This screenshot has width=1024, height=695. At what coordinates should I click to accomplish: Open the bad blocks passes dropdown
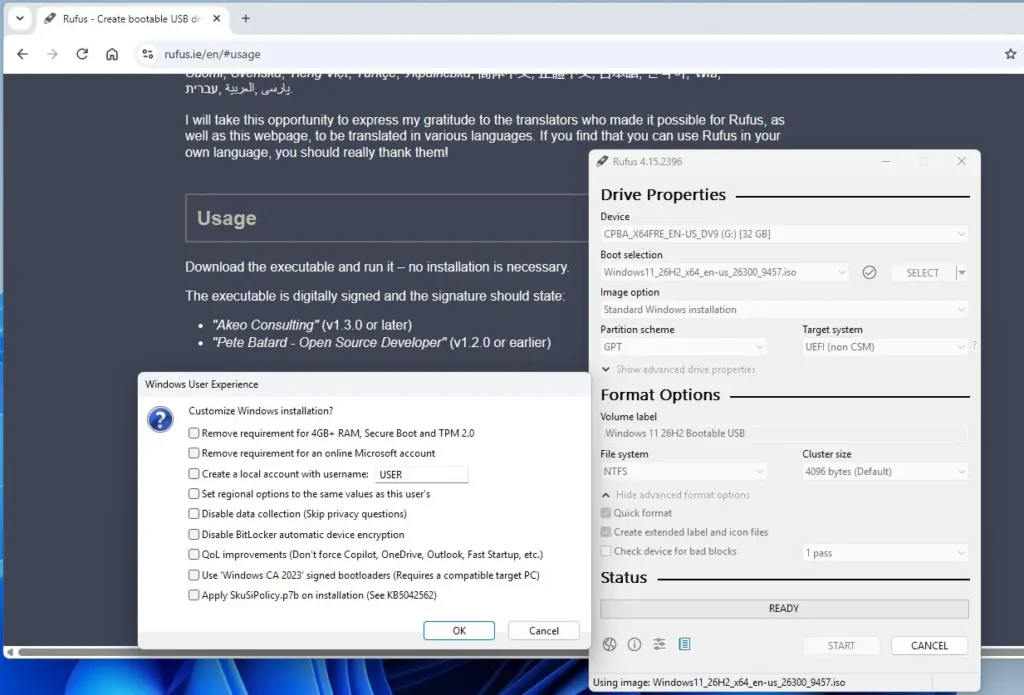885,553
